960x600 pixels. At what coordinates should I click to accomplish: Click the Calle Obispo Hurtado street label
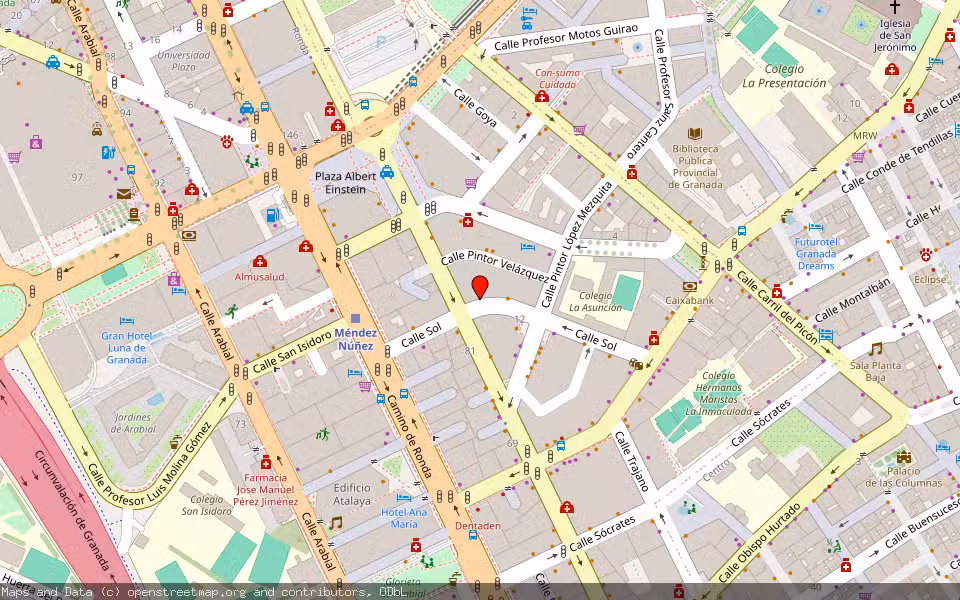click(x=759, y=543)
